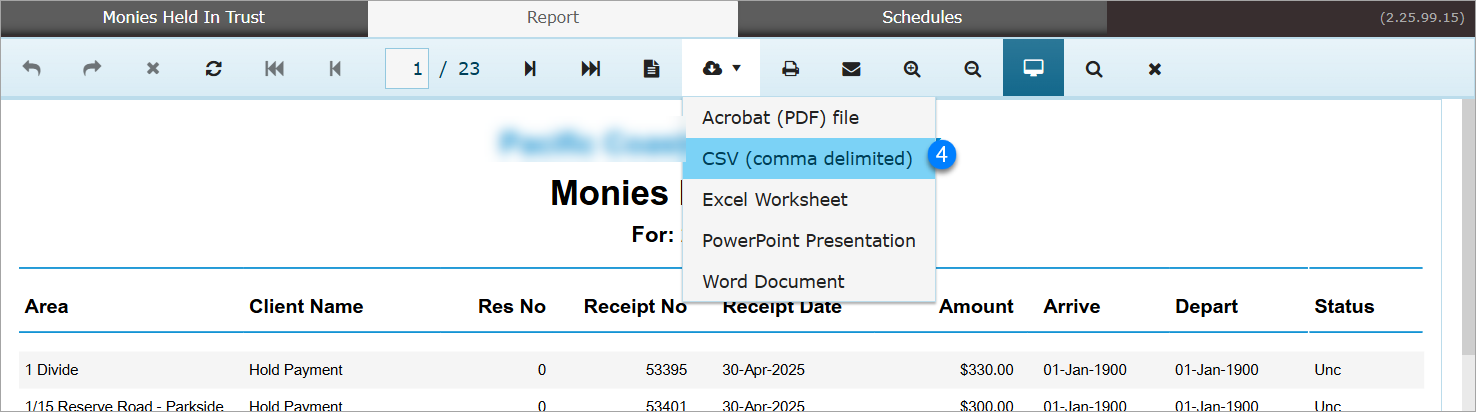Open the Monies Held In Trust tab
Image resolution: width=1476 pixels, height=412 pixels.
pos(184,18)
